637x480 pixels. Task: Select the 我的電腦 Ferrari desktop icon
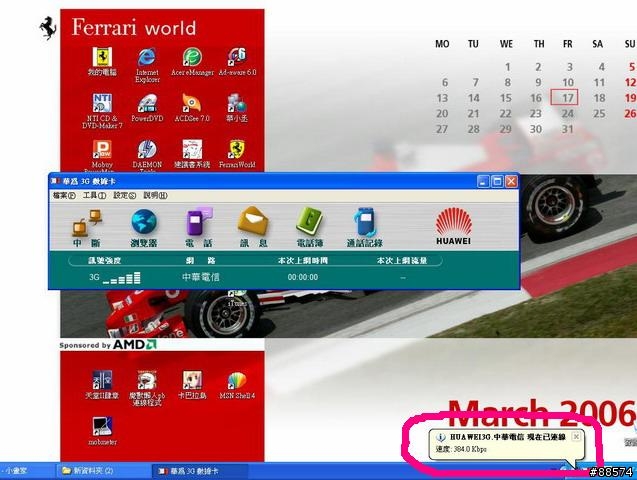tap(102, 62)
